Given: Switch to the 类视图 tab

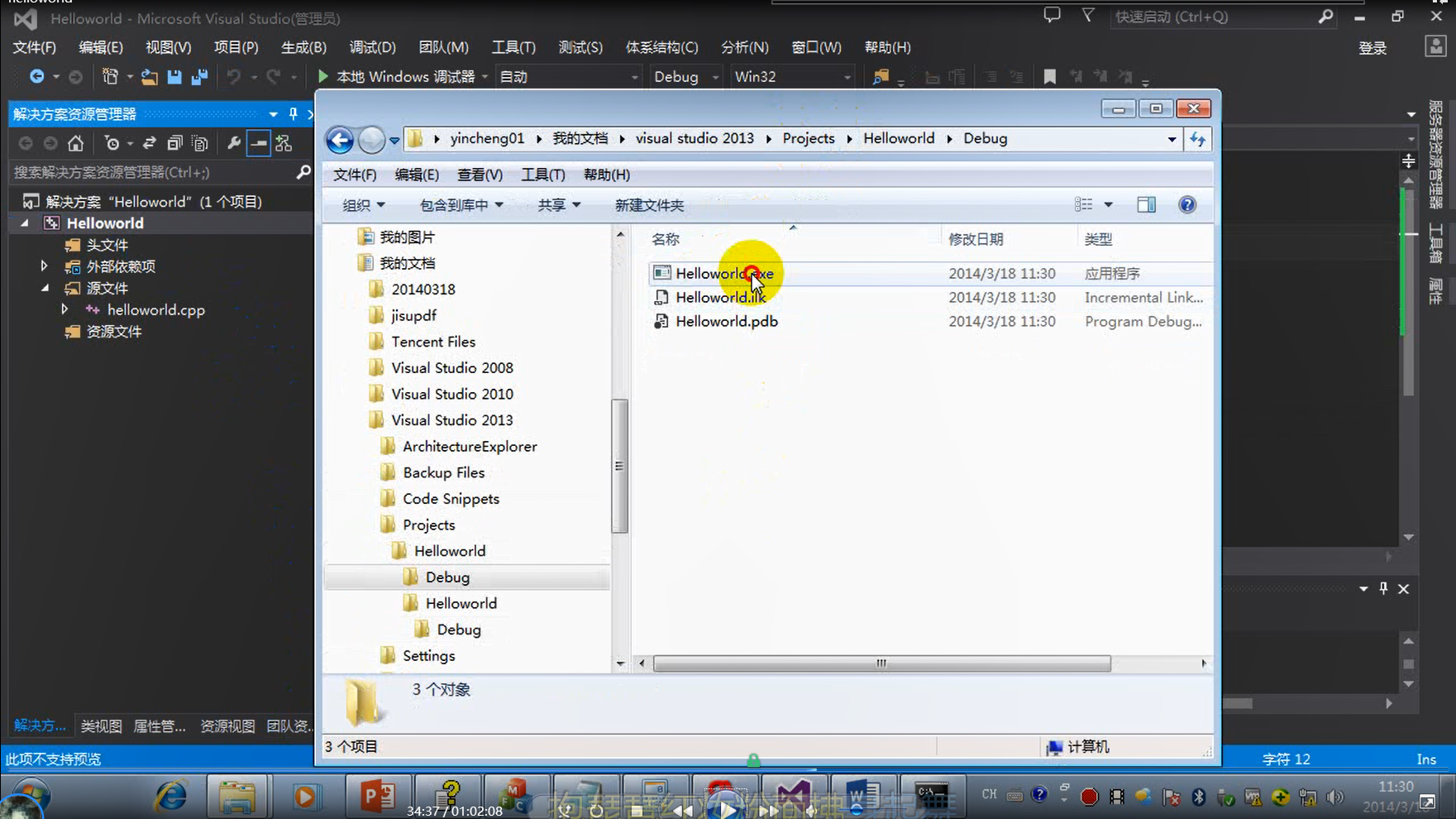Looking at the screenshot, I should 101,726.
